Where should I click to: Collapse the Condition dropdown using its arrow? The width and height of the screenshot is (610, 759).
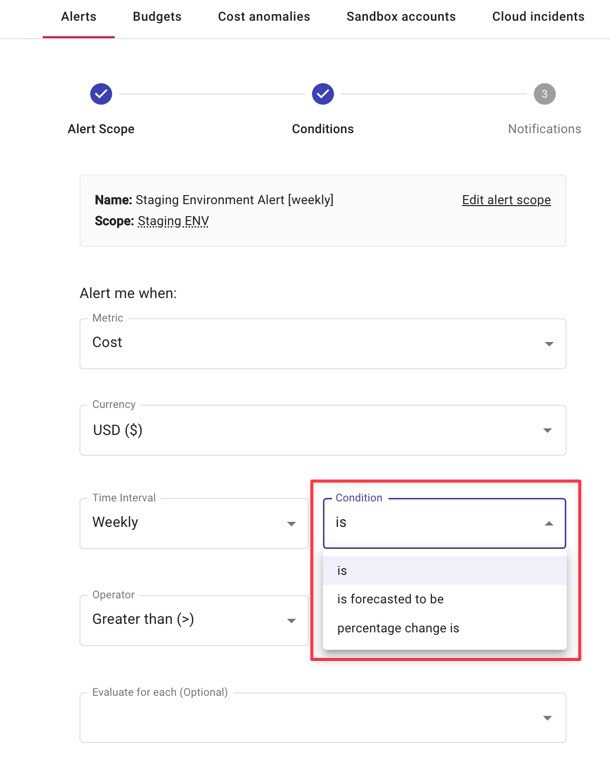click(x=548, y=524)
